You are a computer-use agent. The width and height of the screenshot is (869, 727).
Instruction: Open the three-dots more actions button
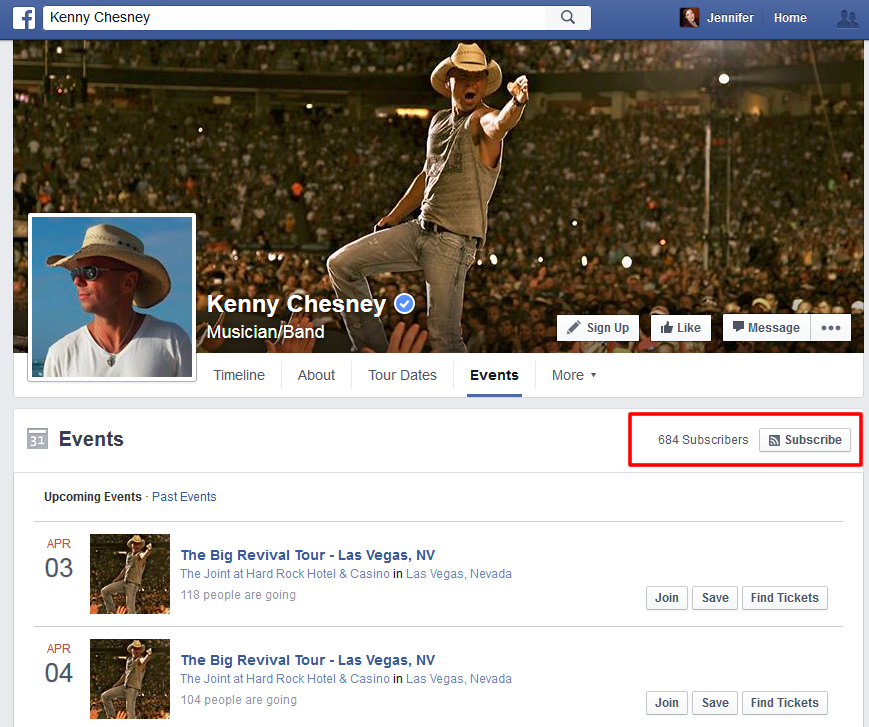tap(831, 328)
